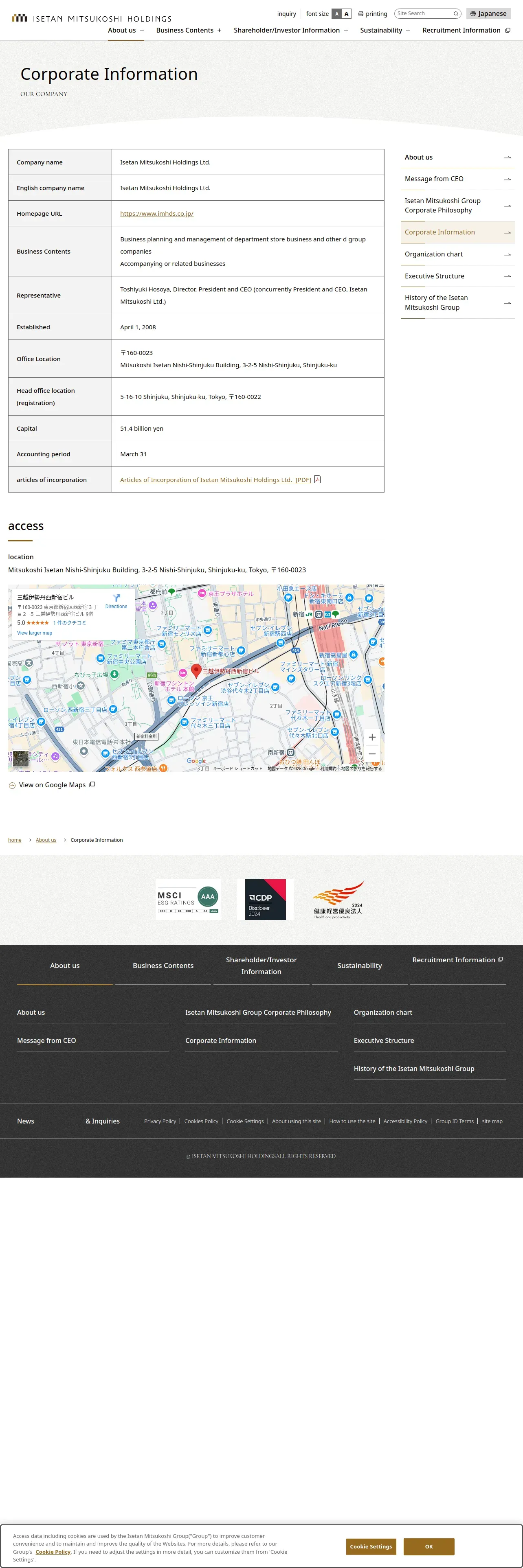Click the red map pin marker

(x=196, y=671)
